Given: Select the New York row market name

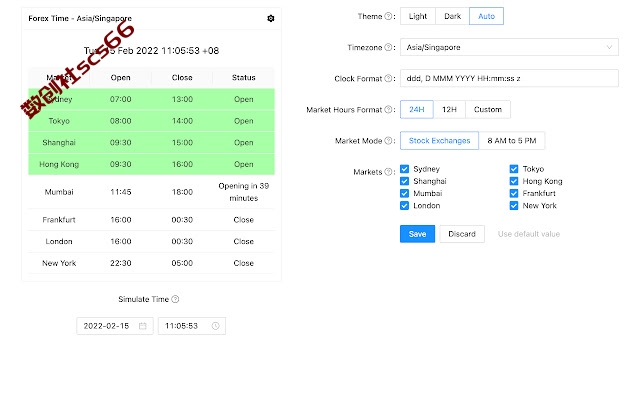Looking at the screenshot, I should 59,263.
